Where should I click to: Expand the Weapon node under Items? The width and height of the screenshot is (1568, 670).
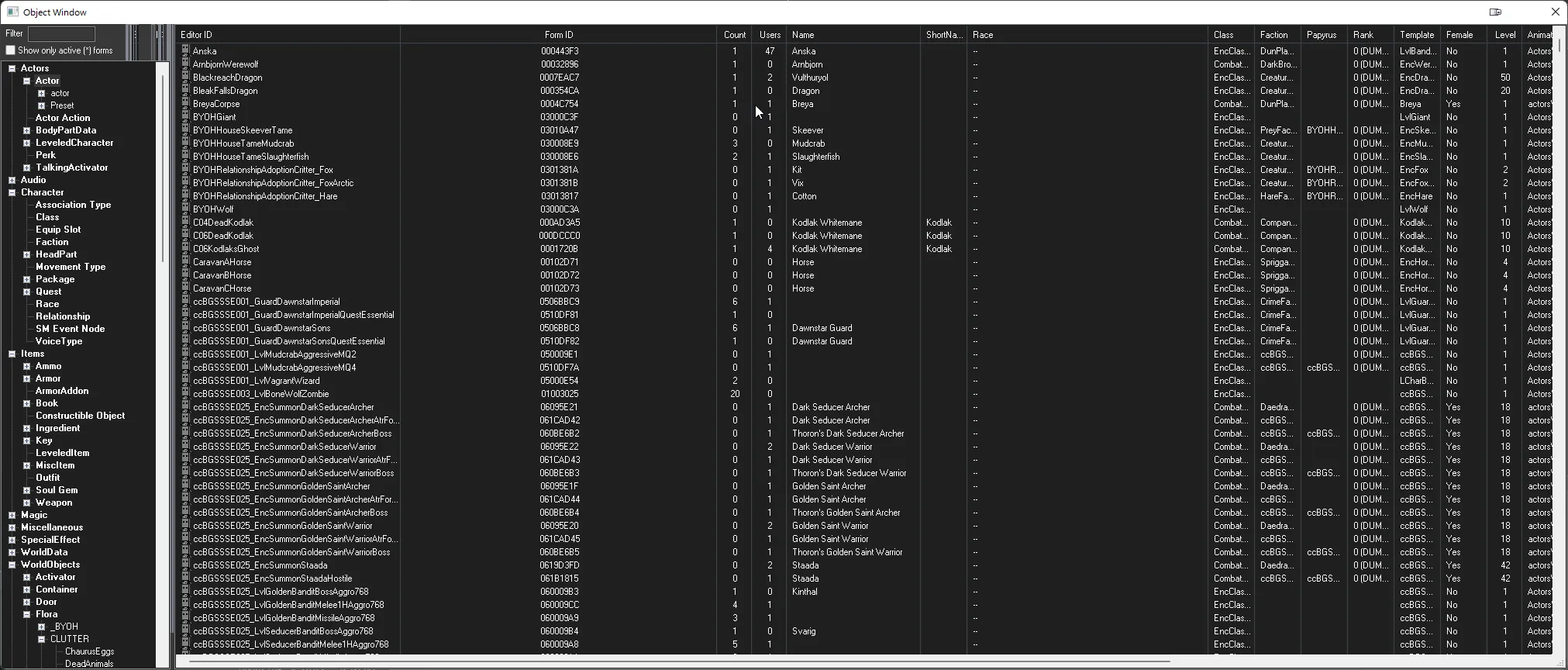(26, 502)
